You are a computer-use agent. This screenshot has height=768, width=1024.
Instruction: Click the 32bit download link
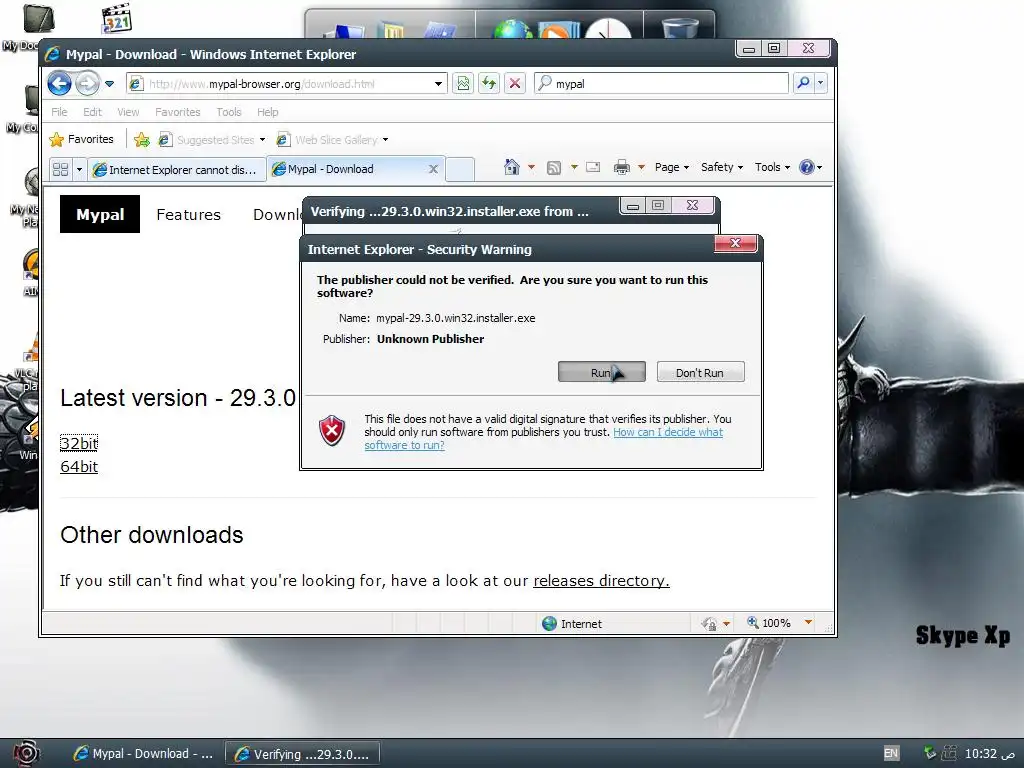[x=79, y=443]
